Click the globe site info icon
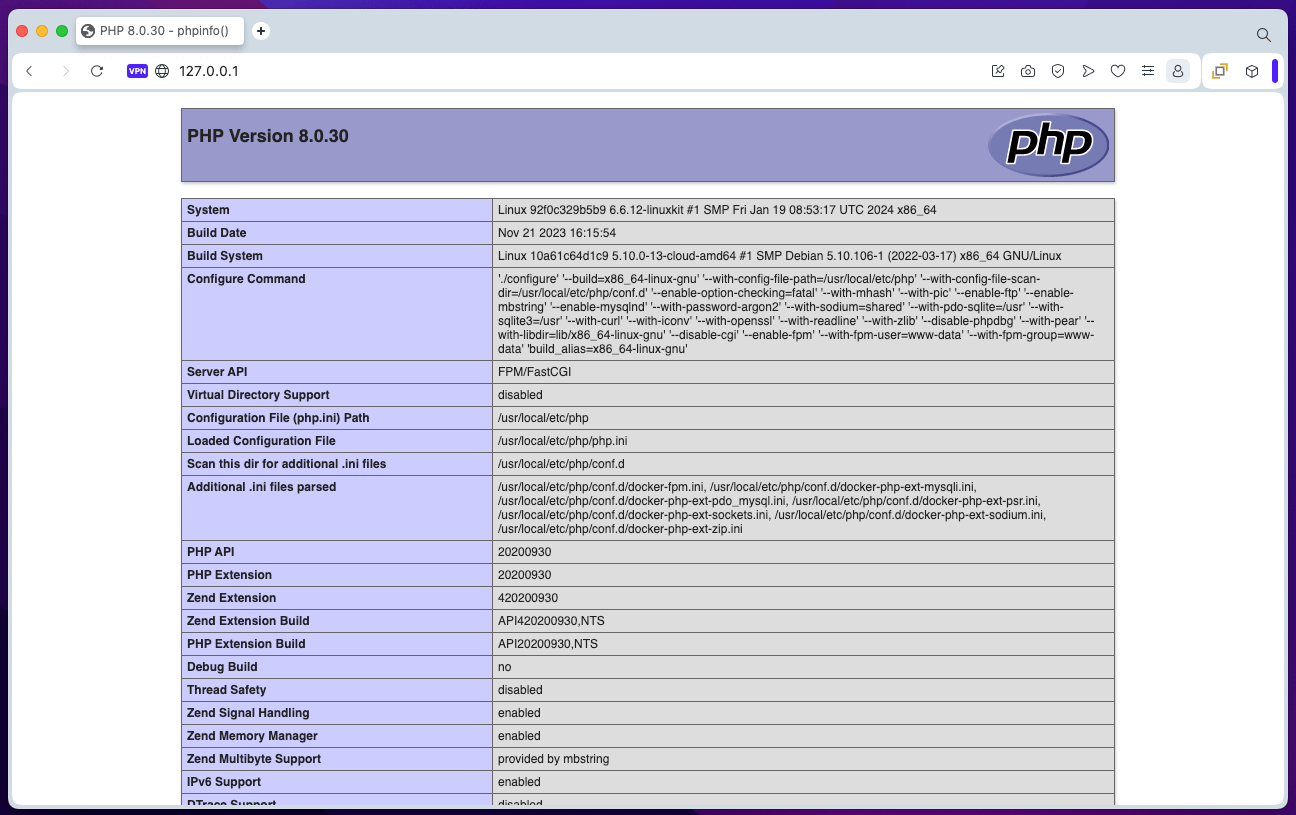Screen dimensions: 1296x815 click(x=162, y=71)
